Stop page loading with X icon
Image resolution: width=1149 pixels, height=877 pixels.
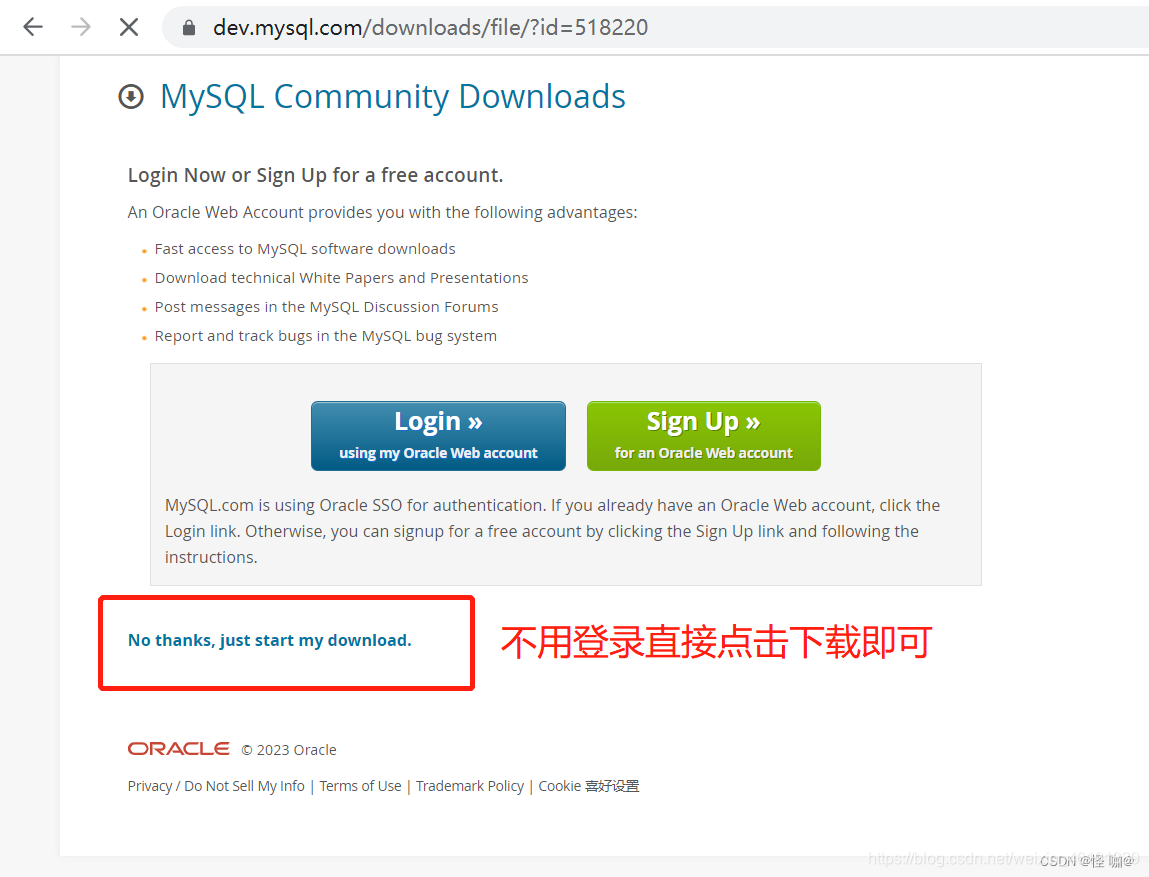tap(129, 27)
